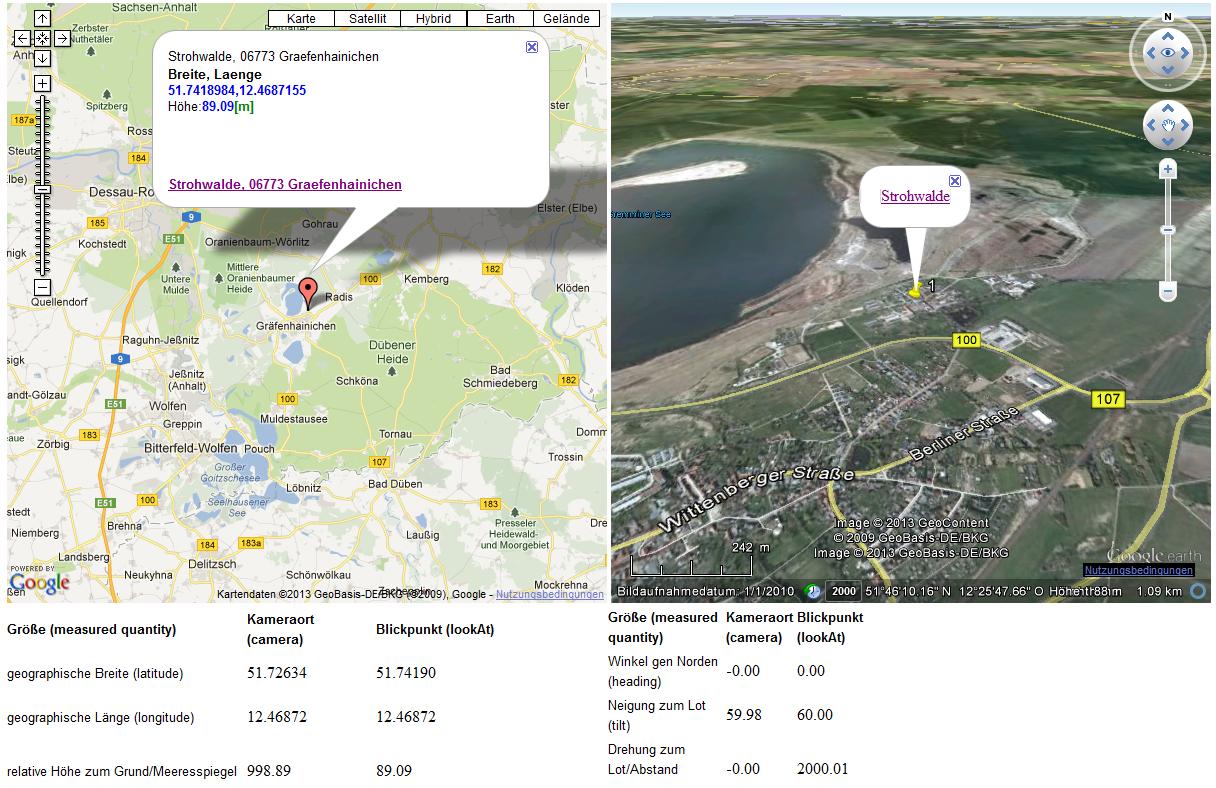Zoom out with the Earth view minus button

click(x=1167, y=291)
